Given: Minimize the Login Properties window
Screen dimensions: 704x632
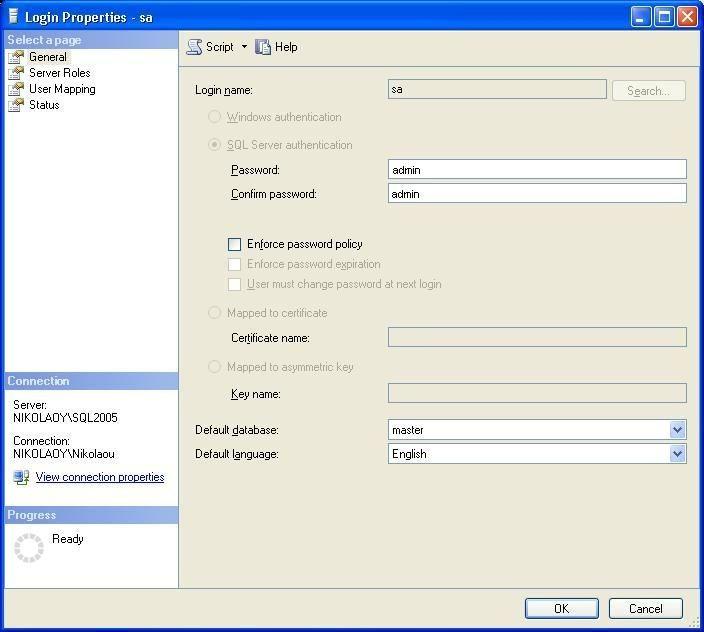Looking at the screenshot, I should click(641, 17).
